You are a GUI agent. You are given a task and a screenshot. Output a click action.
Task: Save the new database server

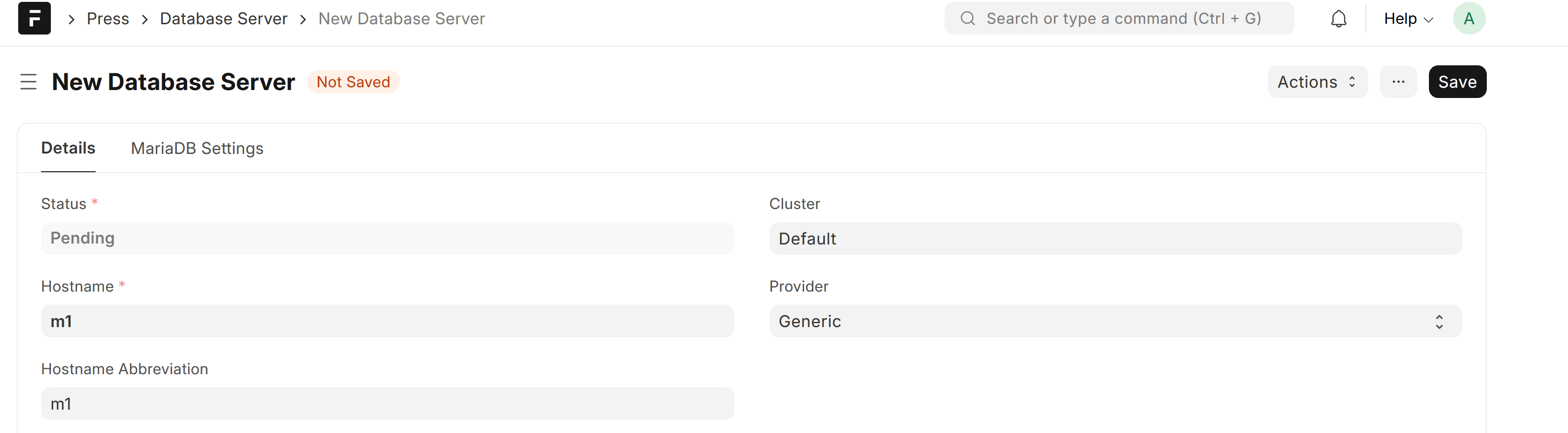(x=1457, y=82)
